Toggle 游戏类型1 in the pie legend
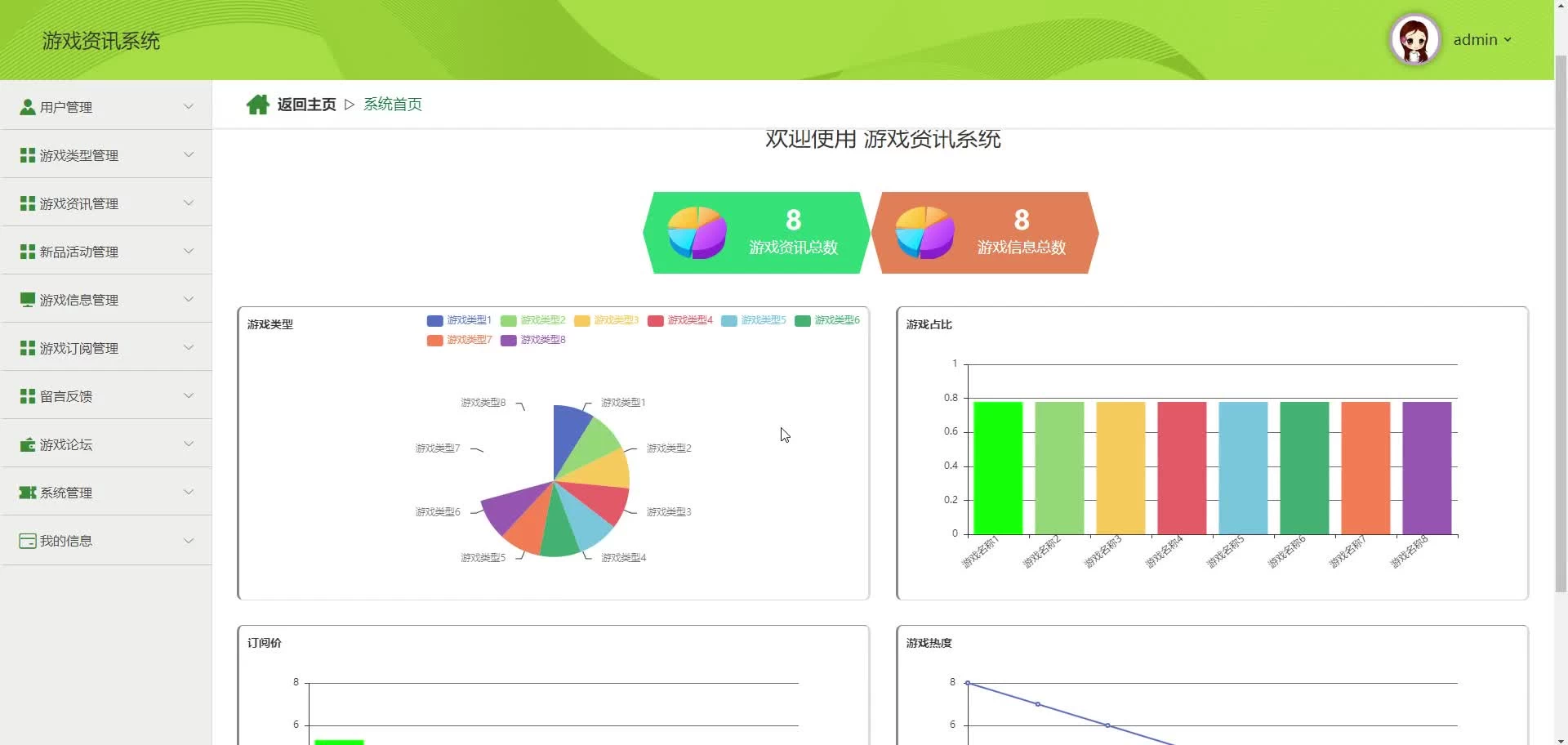This screenshot has height=745, width=1568. [459, 320]
